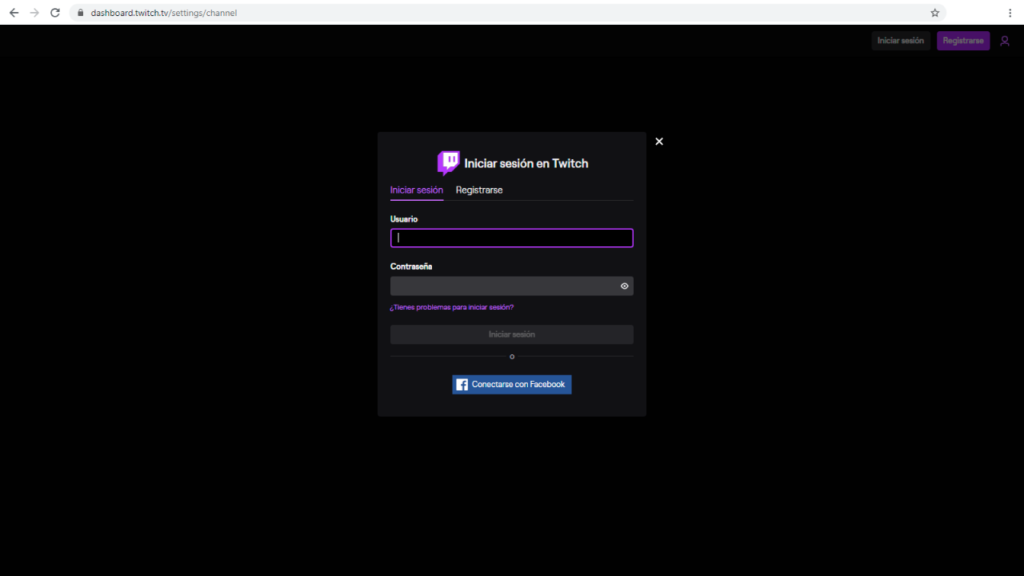Image resolution: width=1024 pixels, height=576 pixels.
Task: Click the browser forward arrow
Action: point(35,13)
